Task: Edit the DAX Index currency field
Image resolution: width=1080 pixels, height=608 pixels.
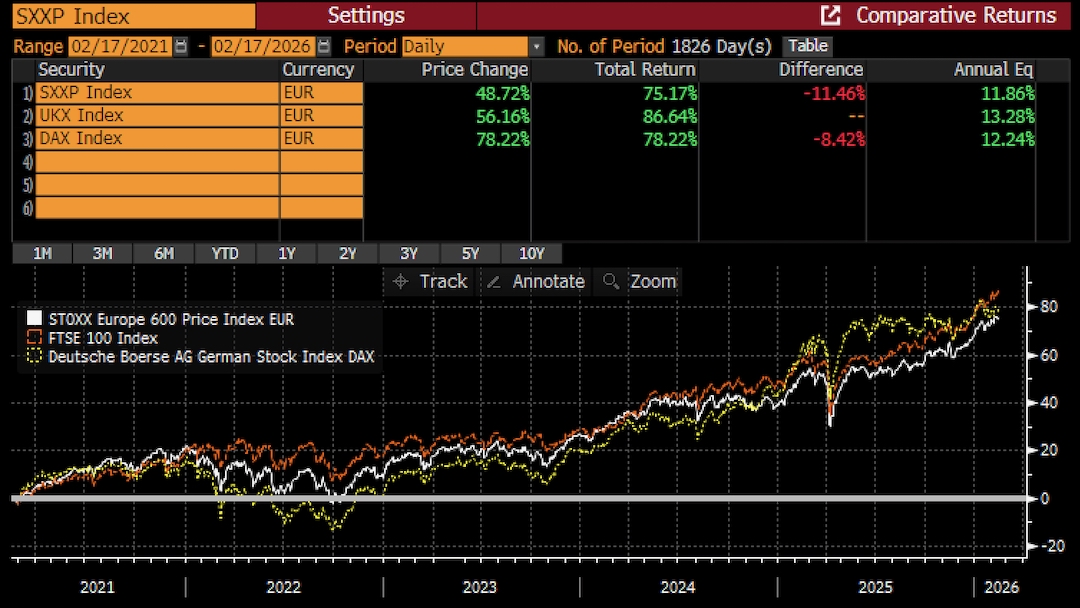Action: point(320,139)
